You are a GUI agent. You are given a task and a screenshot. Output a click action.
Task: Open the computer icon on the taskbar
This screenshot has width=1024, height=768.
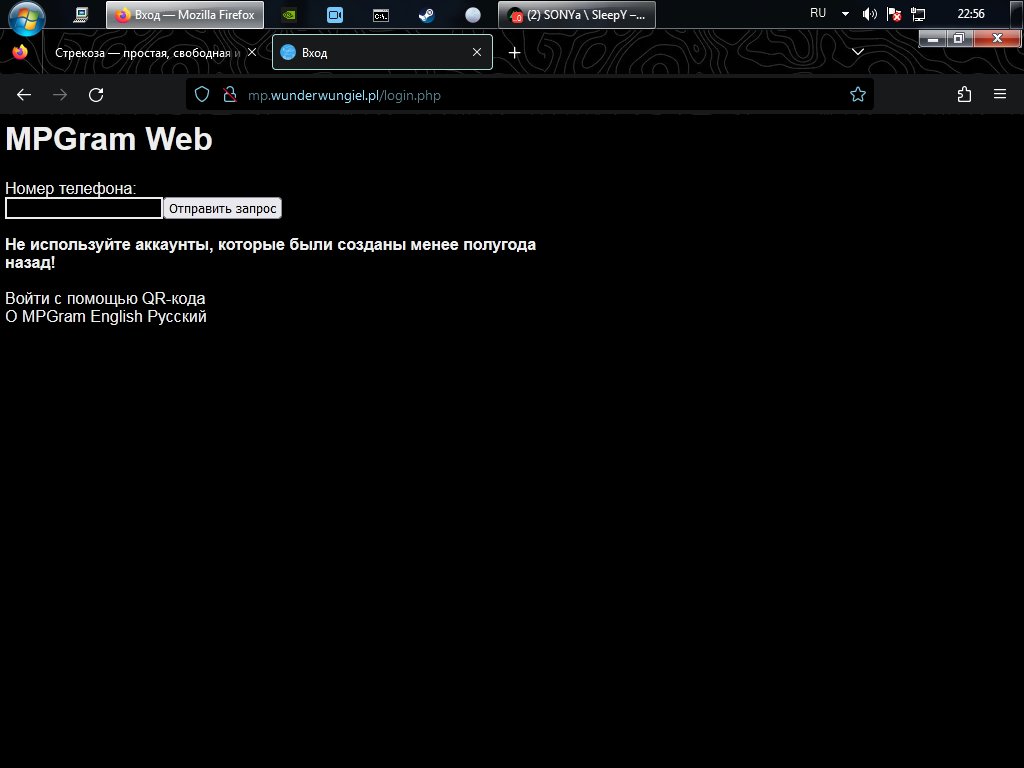[x=81, y=14]
